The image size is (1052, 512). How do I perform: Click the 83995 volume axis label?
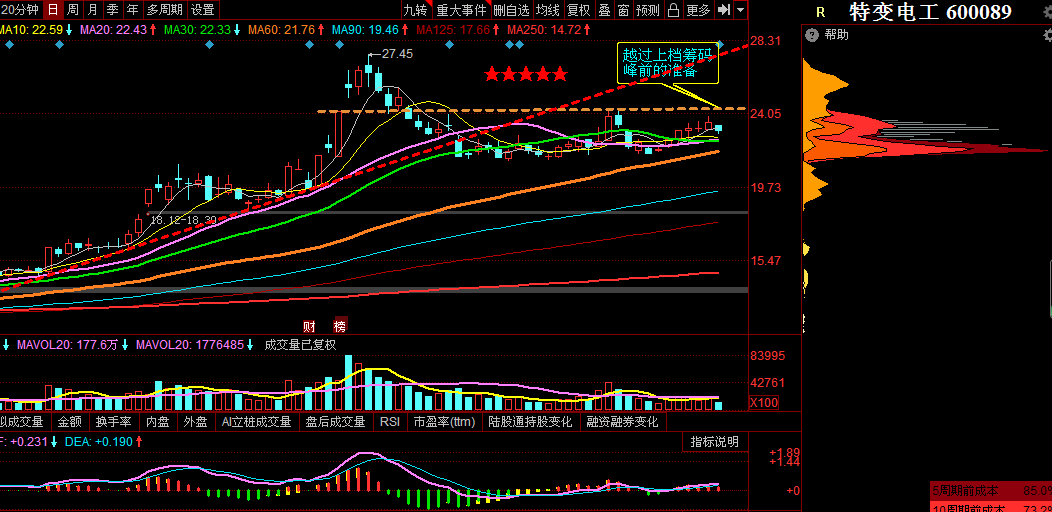point(767,355)
